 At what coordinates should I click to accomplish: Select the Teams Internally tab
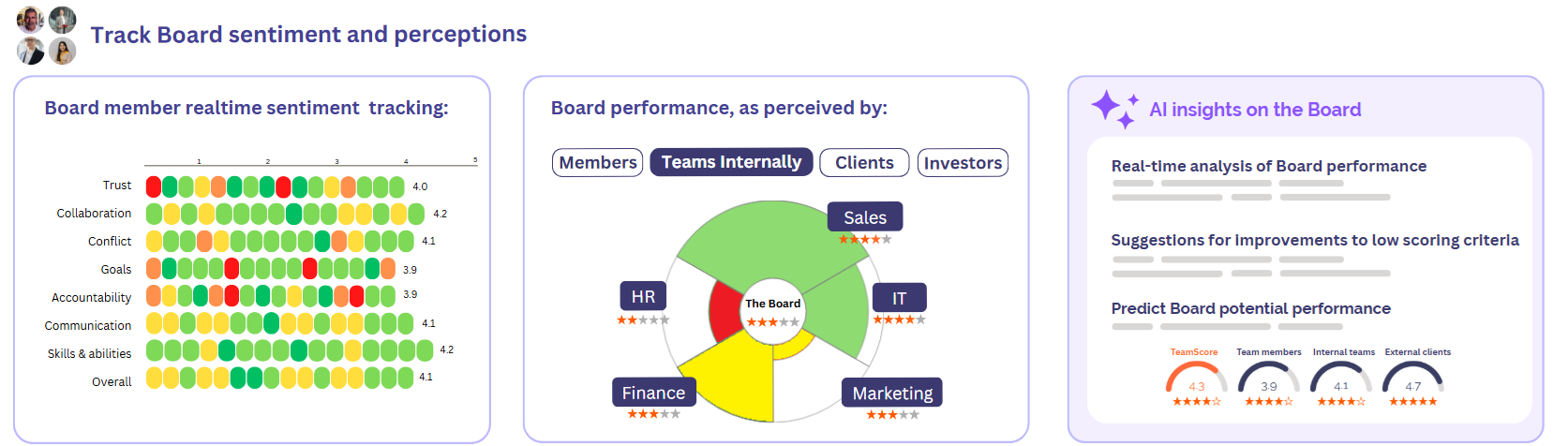[x=731, y=162]
